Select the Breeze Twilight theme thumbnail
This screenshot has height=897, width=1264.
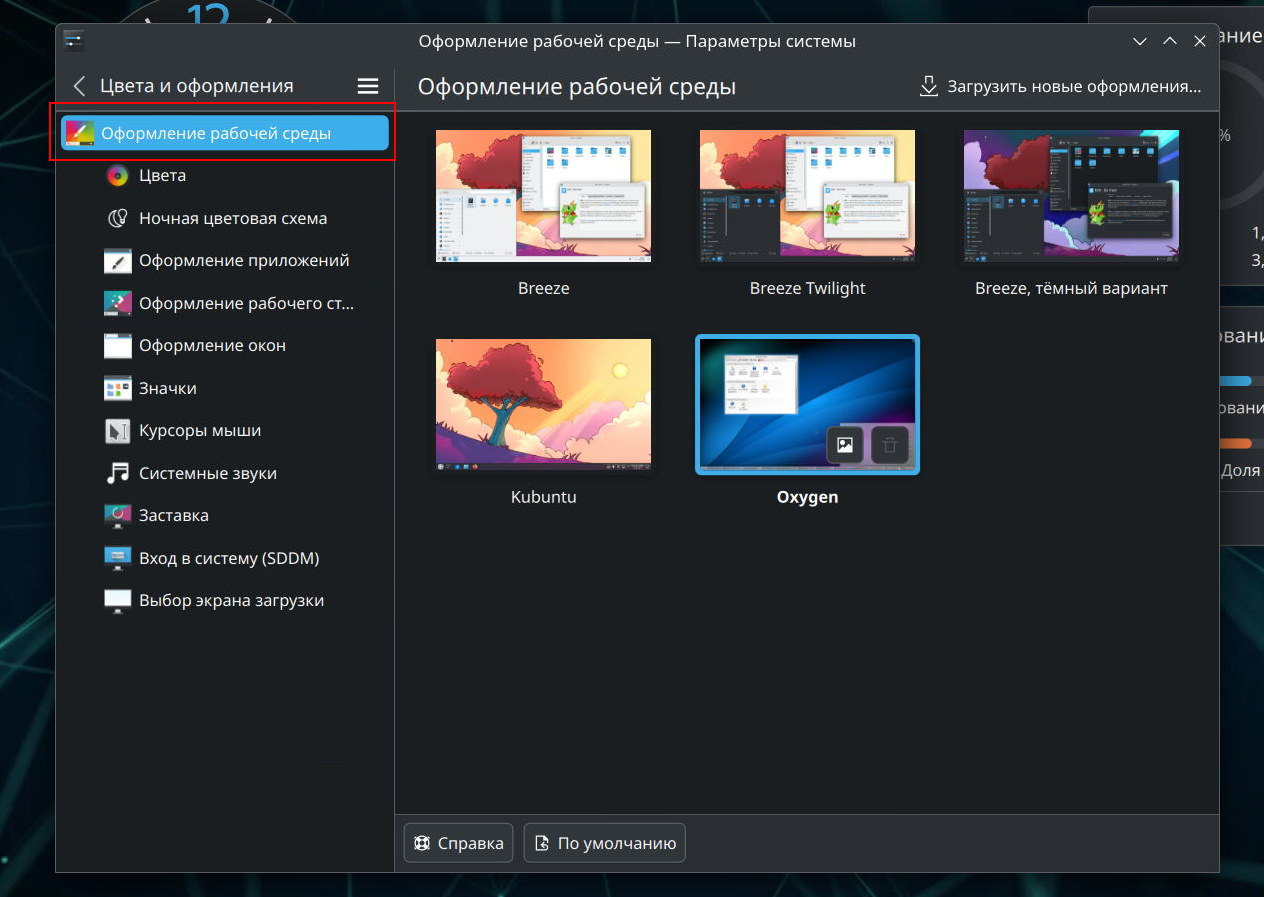(x=807, y=196)
